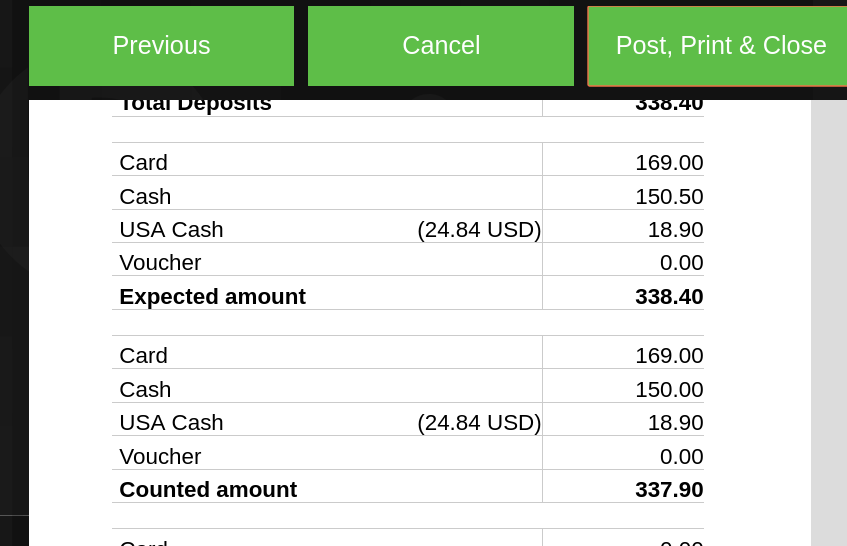Click the 169.00 Card value in counted section
847x546 pixels.
coord(669,355)
